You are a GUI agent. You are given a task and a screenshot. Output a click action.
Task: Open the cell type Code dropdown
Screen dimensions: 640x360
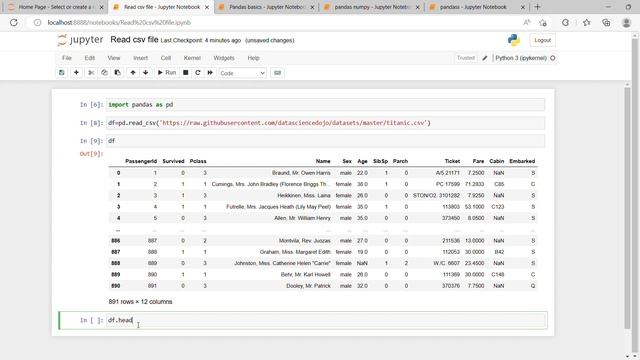[242, 73]
